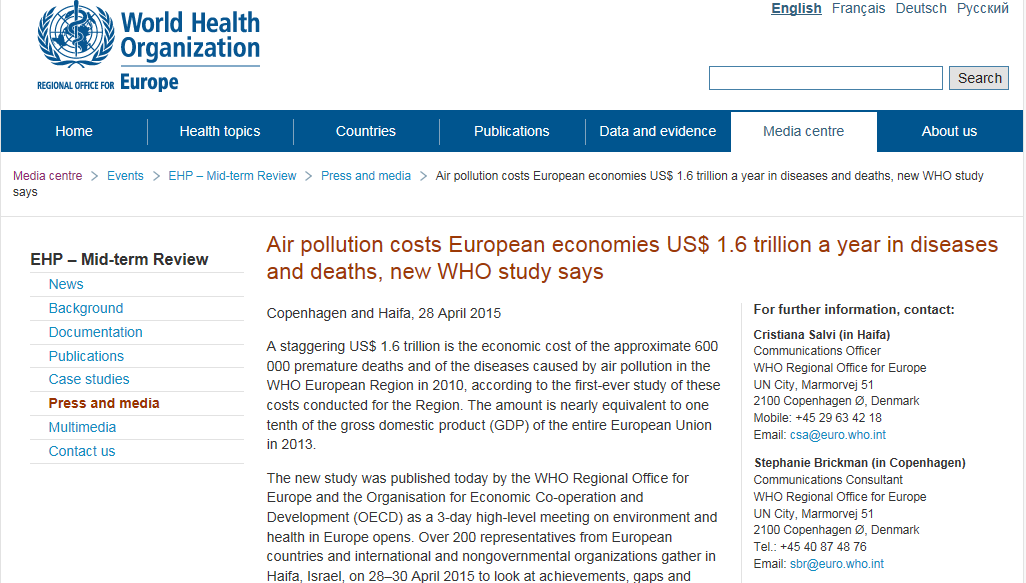
Task: Open Publications in the sidebar list
Action: [x=86, y=356]
